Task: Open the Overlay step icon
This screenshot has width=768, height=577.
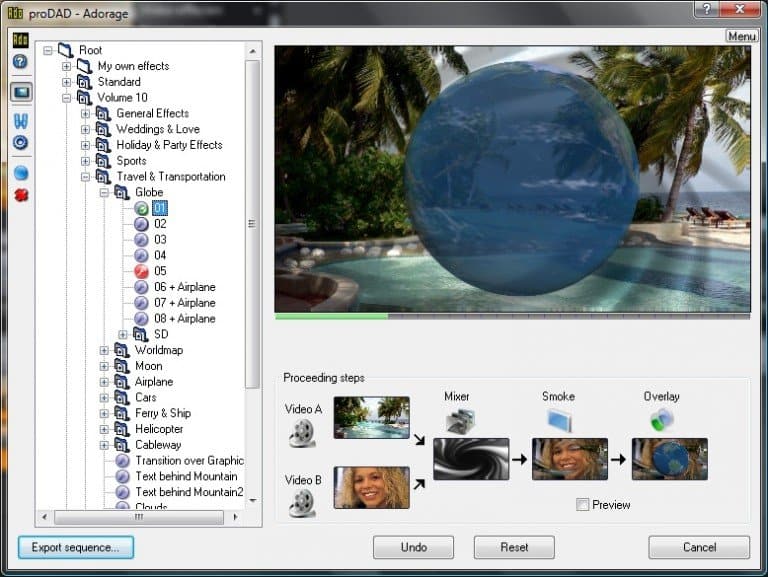Action: coord(661,420)
